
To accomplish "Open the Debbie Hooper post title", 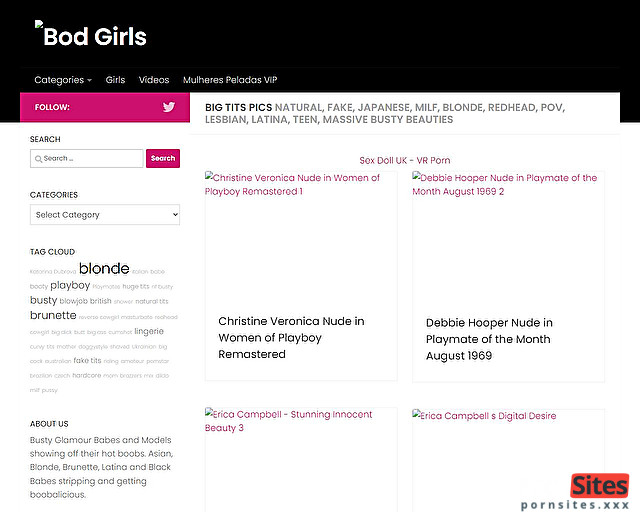I will click(x=489, y=339).
